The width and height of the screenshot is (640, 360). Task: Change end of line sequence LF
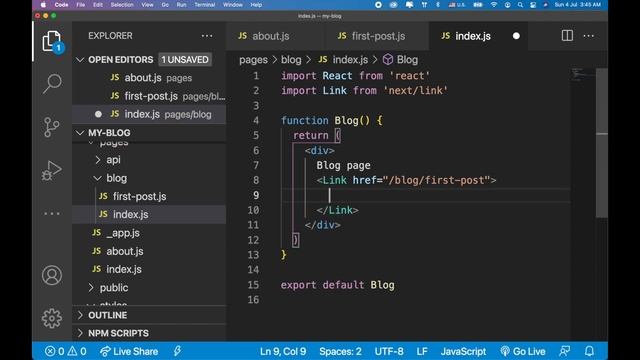click(x=422, y=351)
